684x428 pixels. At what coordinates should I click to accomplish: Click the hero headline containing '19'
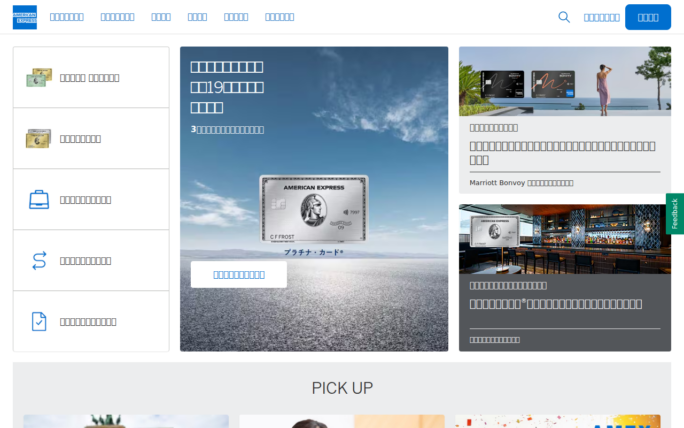(227, 86)
